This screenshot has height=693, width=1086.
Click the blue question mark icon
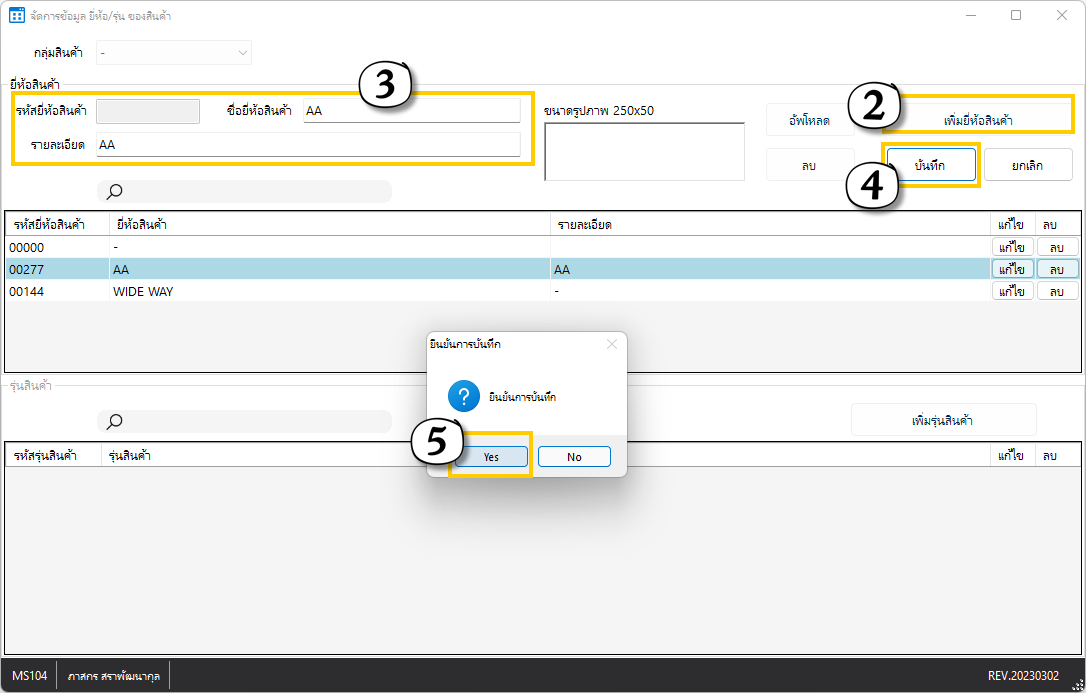[464, 397]
